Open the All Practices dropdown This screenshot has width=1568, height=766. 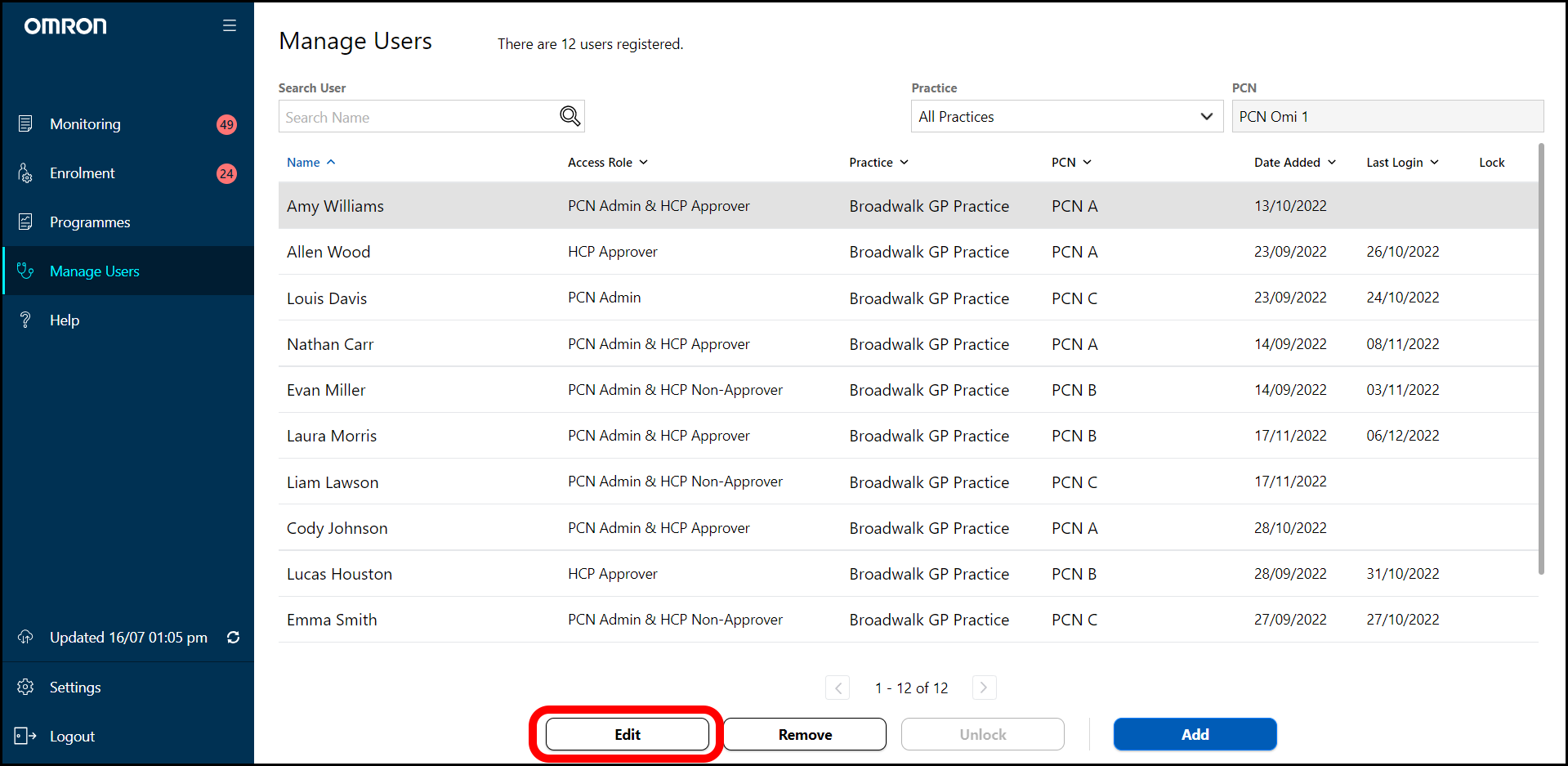pyautogui.click(x=1065, y=116)
